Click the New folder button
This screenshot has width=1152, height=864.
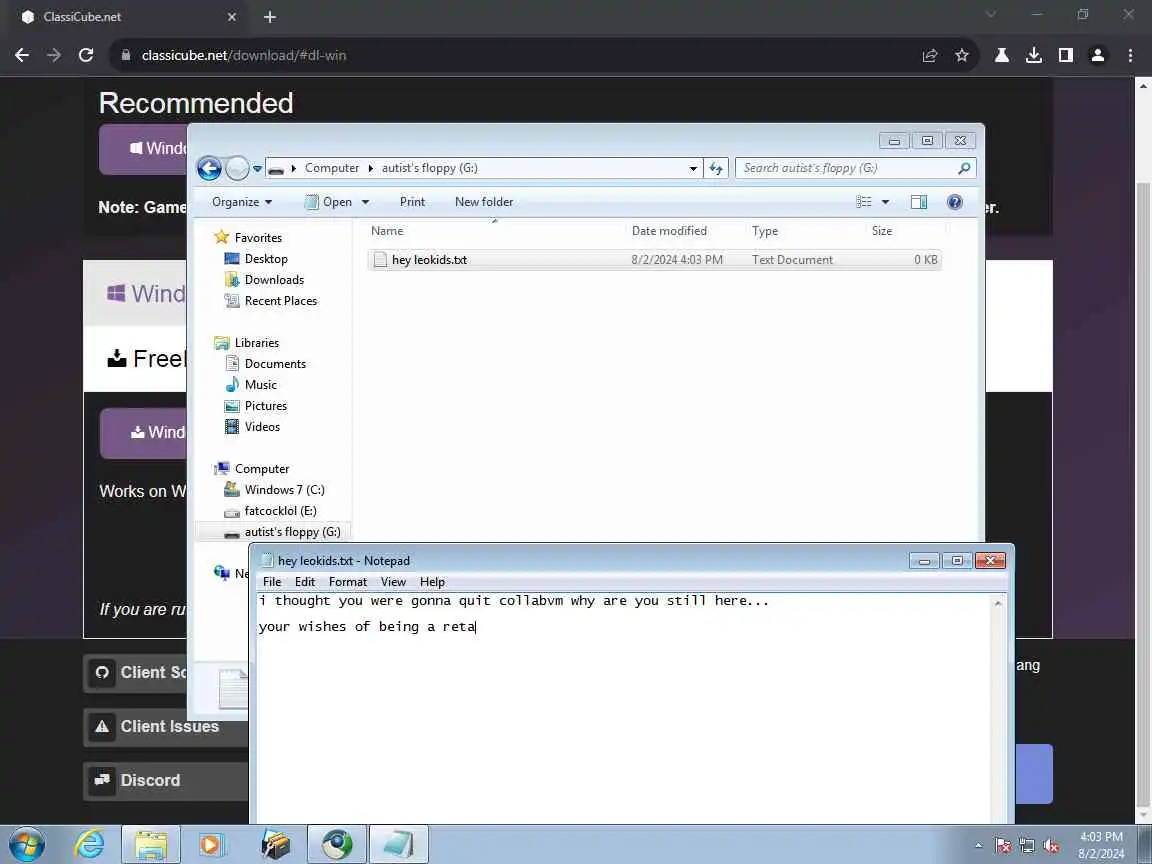[483, 202]
